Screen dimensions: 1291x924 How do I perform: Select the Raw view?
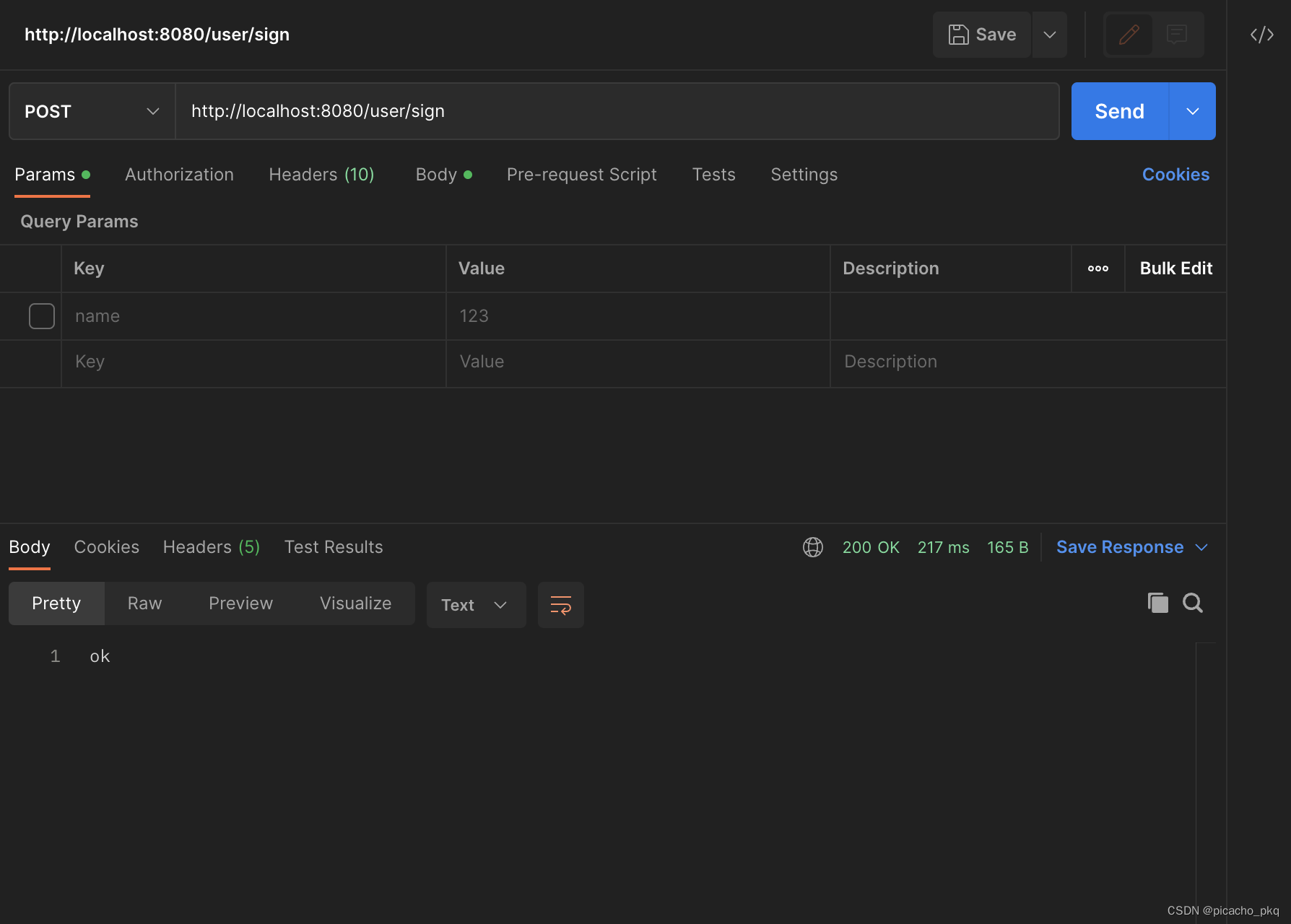pos(144,603)
